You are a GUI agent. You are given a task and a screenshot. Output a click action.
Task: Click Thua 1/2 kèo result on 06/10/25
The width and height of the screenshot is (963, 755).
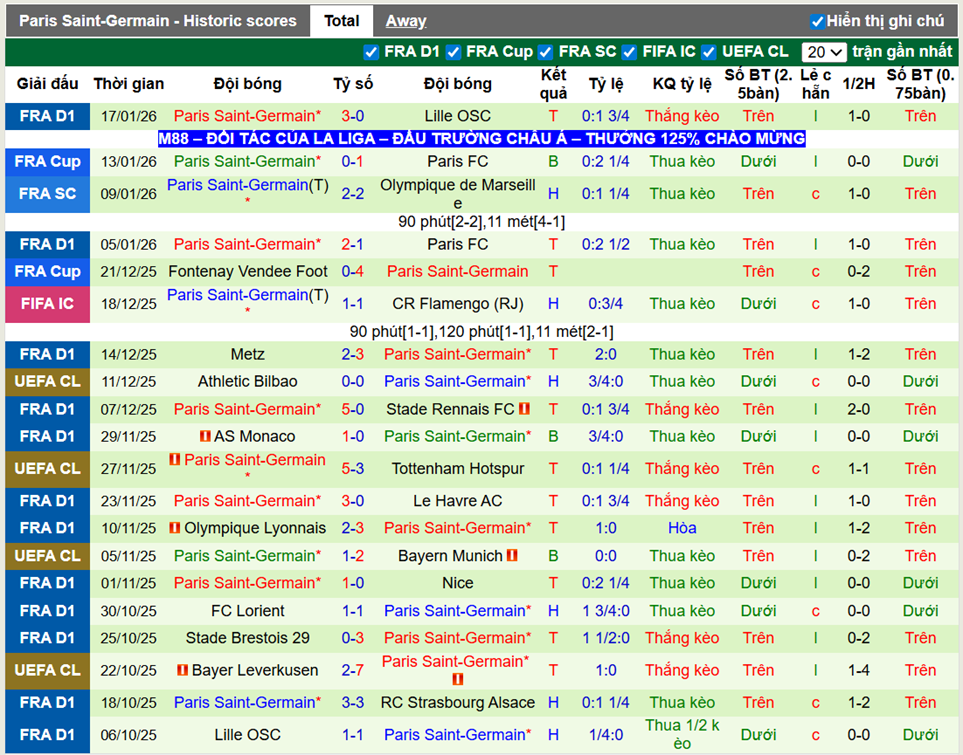tap(682, 734)
